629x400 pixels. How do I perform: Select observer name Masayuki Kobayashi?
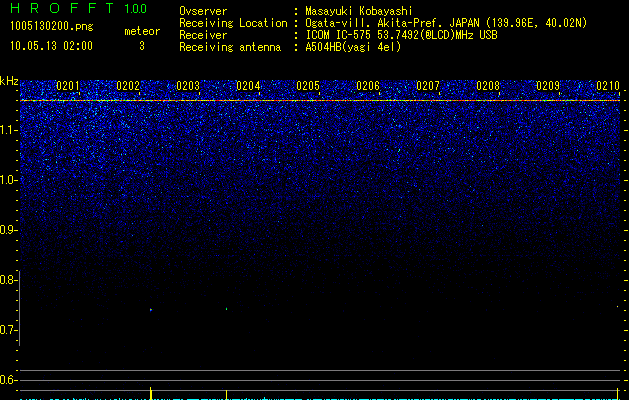359,11
